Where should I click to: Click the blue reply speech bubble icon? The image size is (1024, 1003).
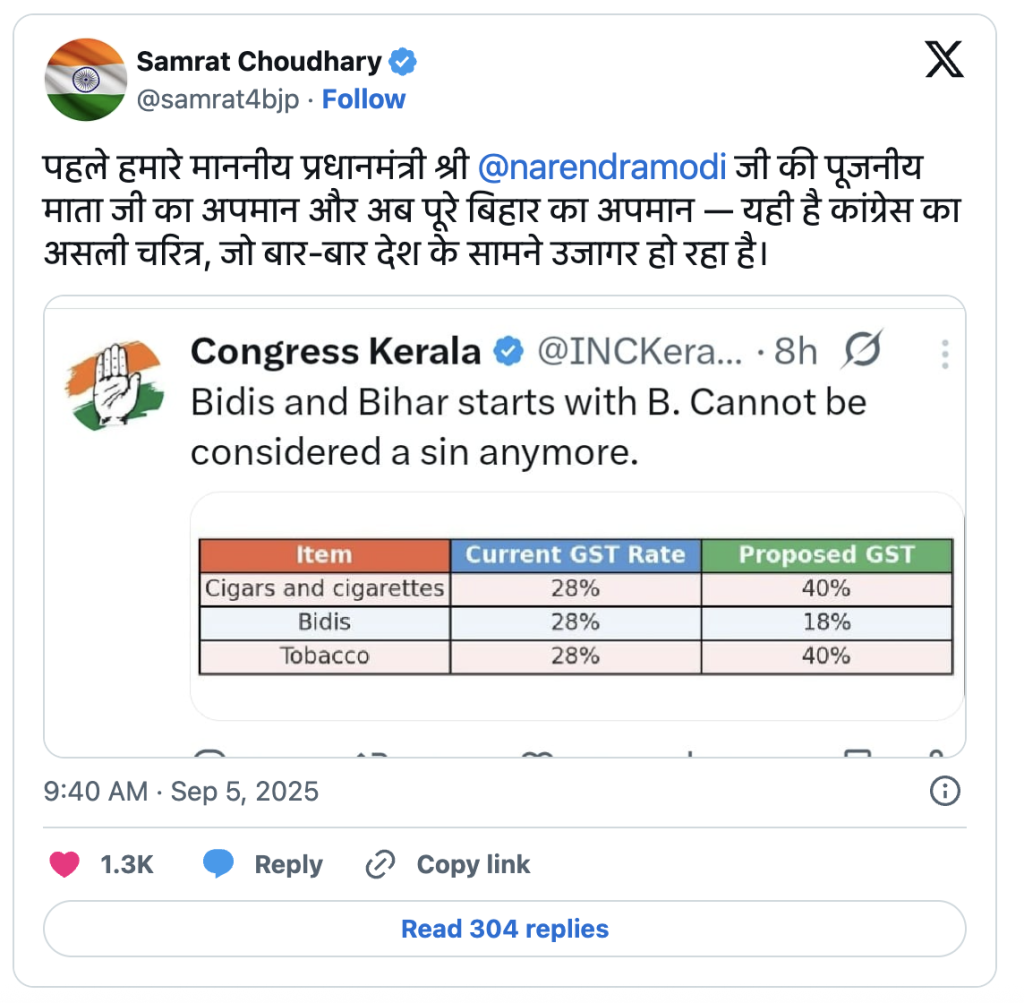pos(219,865)
